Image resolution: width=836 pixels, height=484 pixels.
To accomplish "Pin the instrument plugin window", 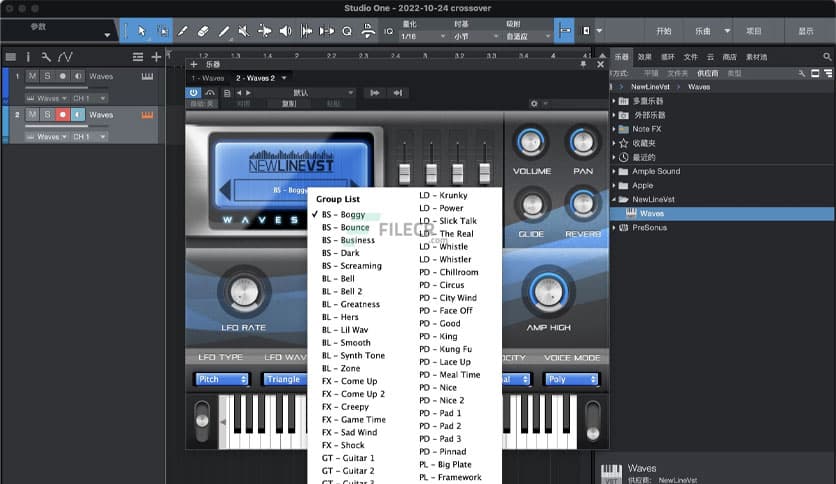I will click(x=585, y=64).
